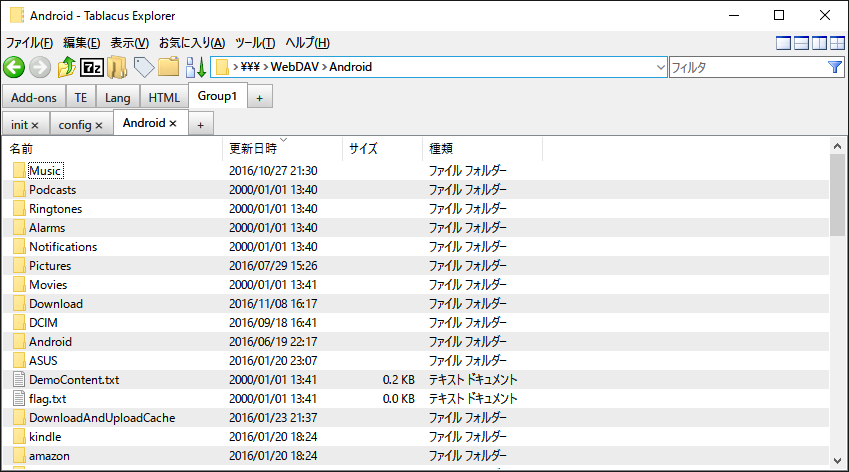849x472 pixels.
Task: Expand the address bar history dropdown
Action: click(660, 68)
